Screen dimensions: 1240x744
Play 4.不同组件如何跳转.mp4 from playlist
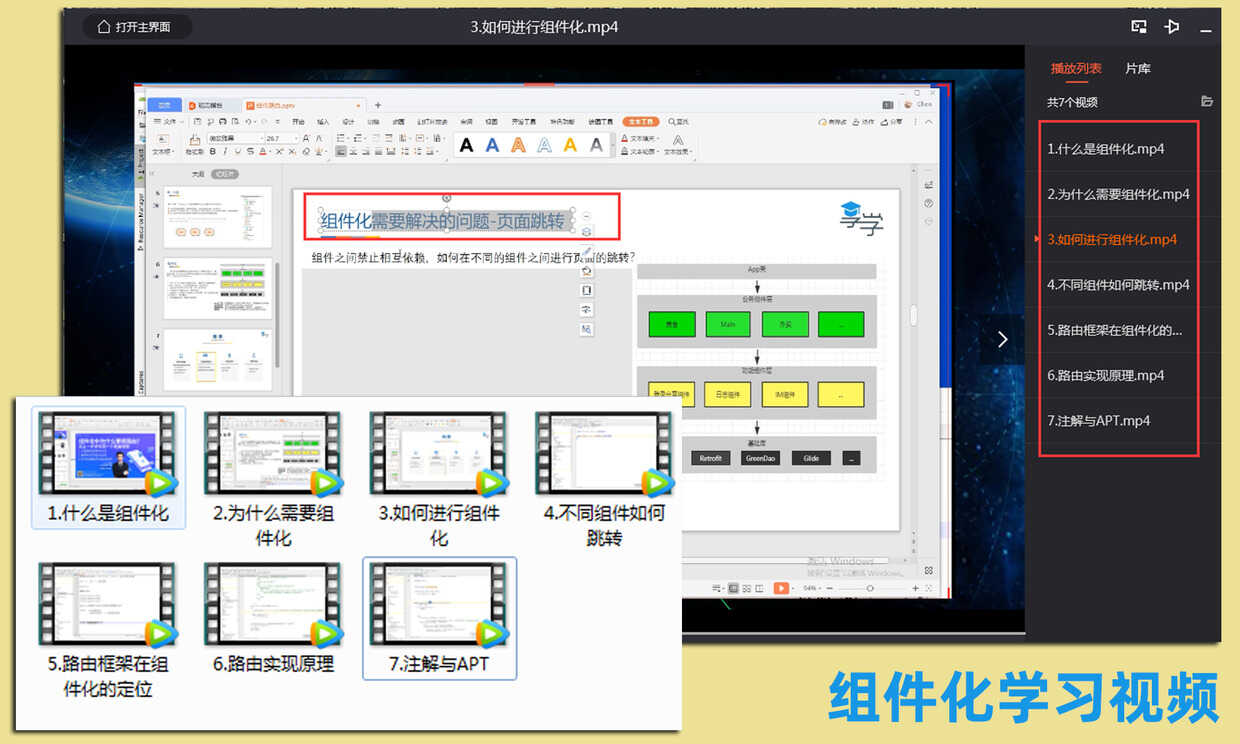(1118, 285)
